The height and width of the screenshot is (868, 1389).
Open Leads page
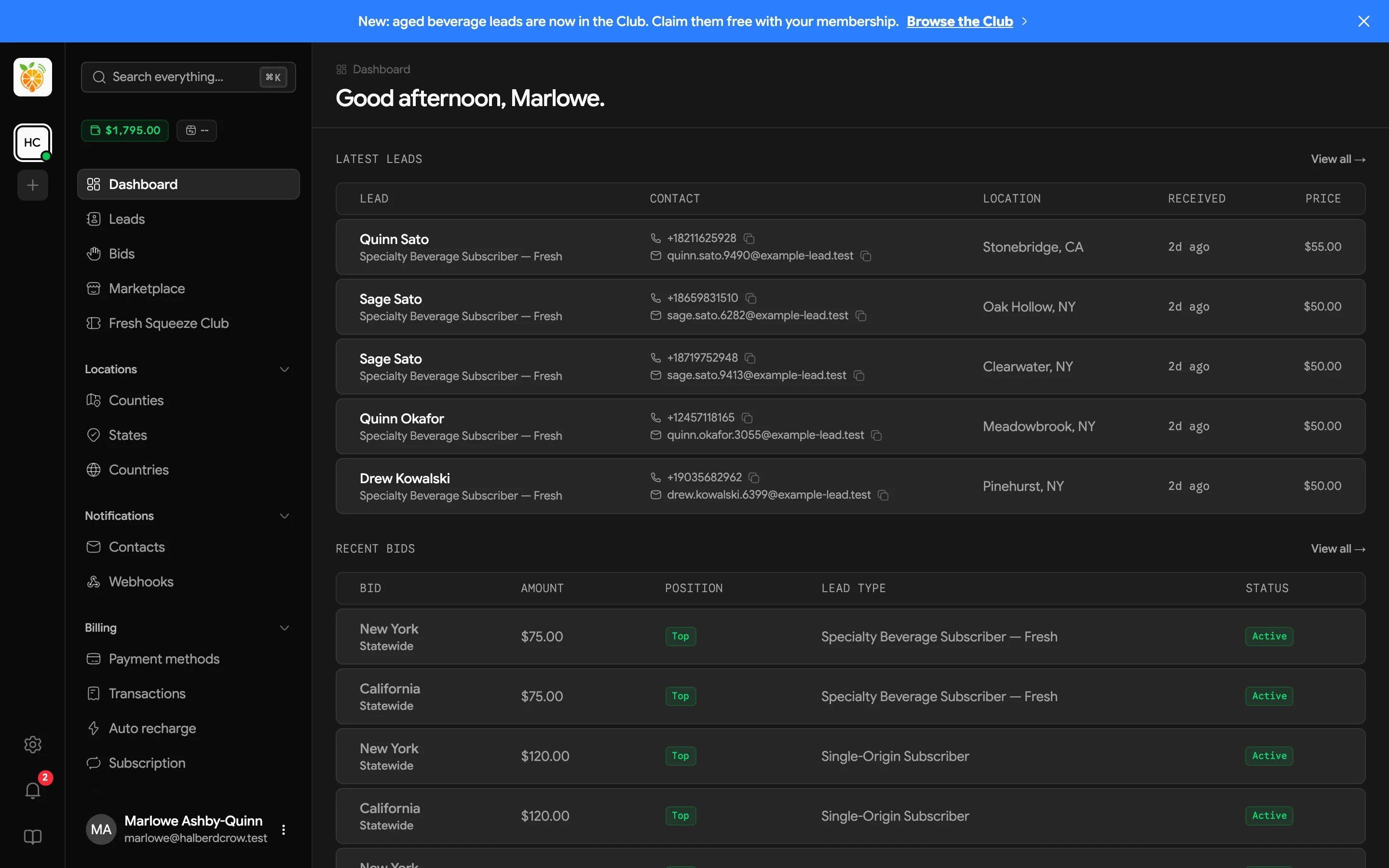click(188, 219)
